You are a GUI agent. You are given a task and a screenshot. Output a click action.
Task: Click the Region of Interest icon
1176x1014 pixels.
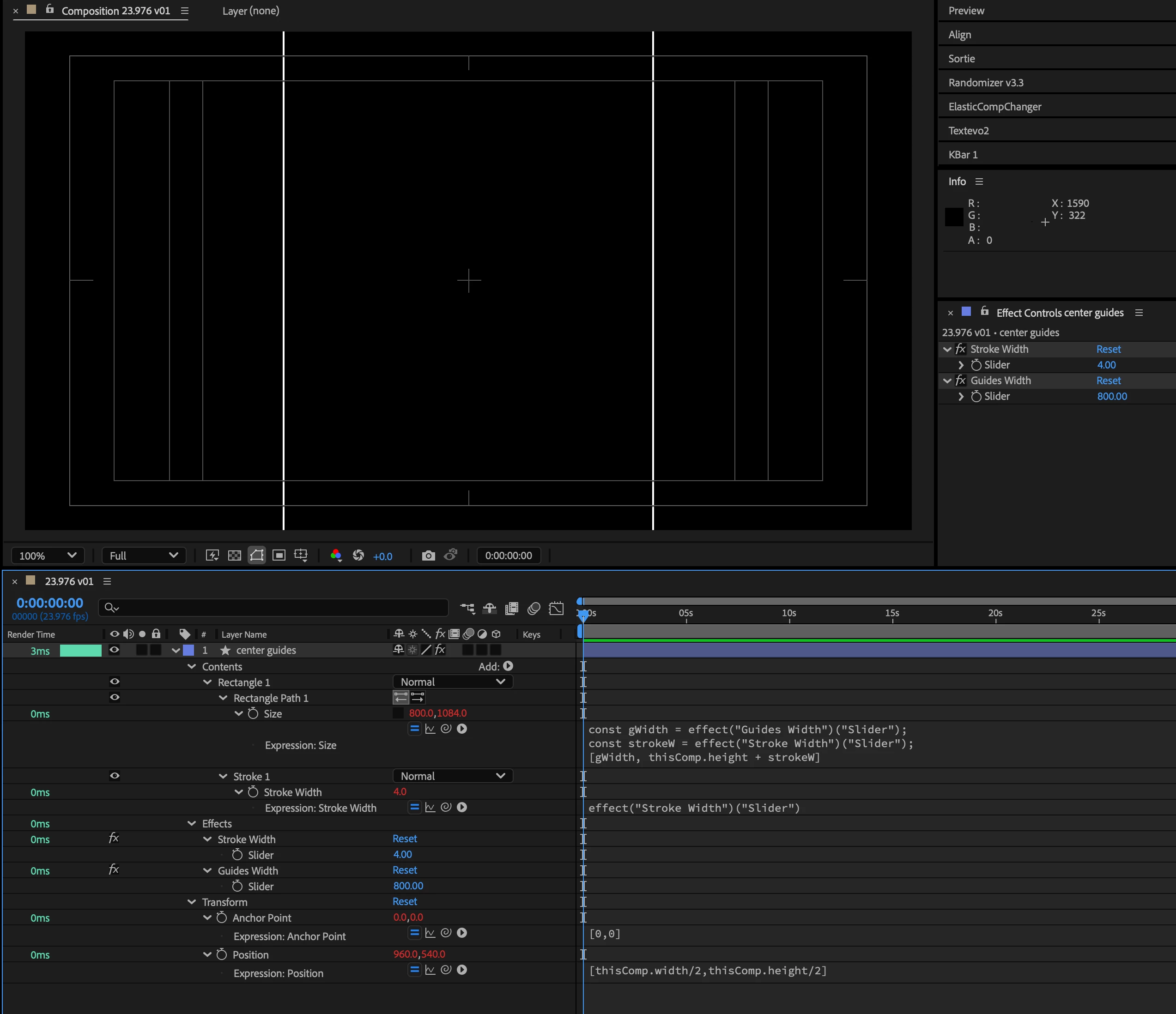pyautogui.click(x=279, y=555)
